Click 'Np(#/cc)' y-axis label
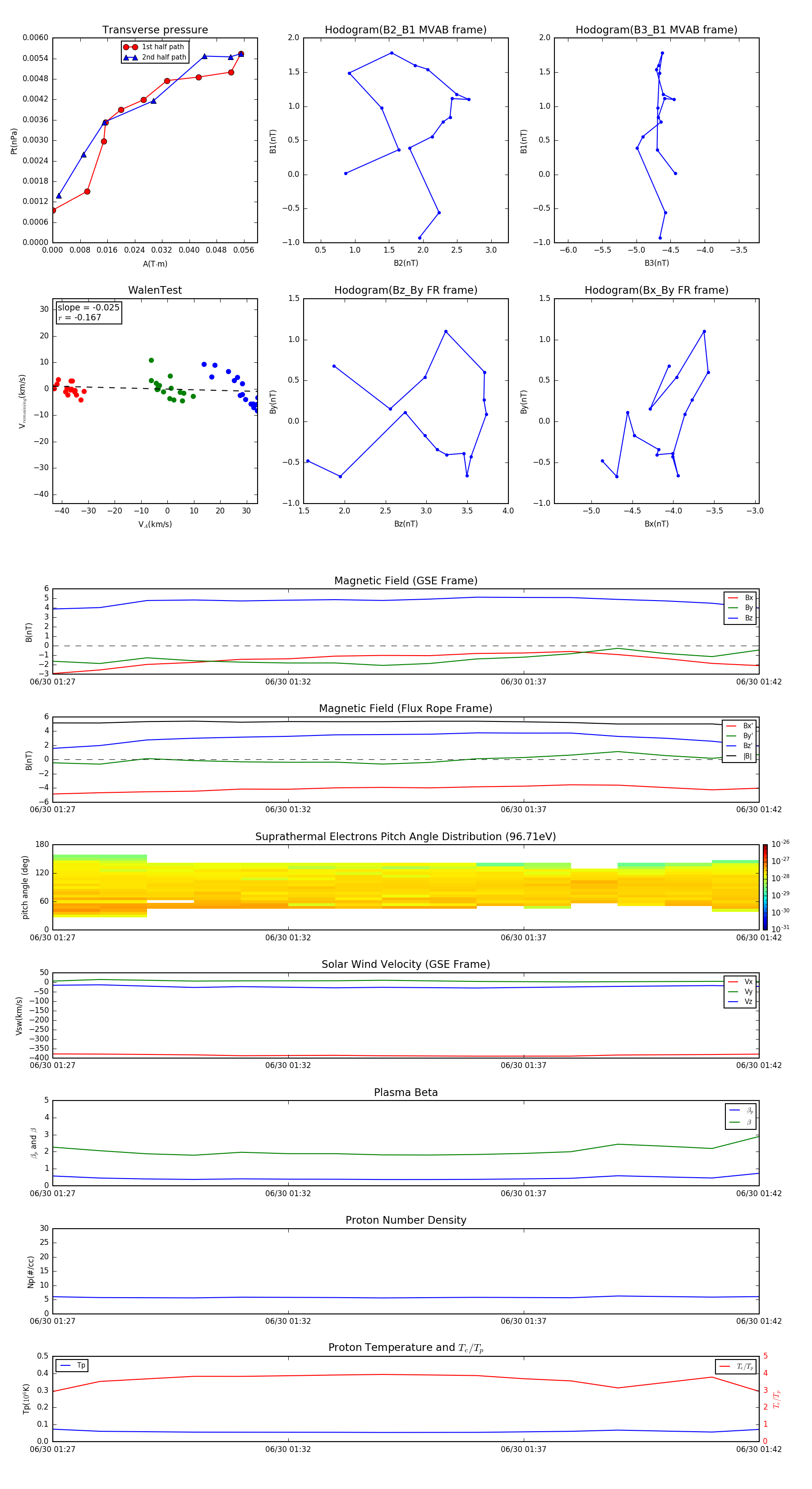This screenshot has width=812, height=1489. [x=31, y=1272]
